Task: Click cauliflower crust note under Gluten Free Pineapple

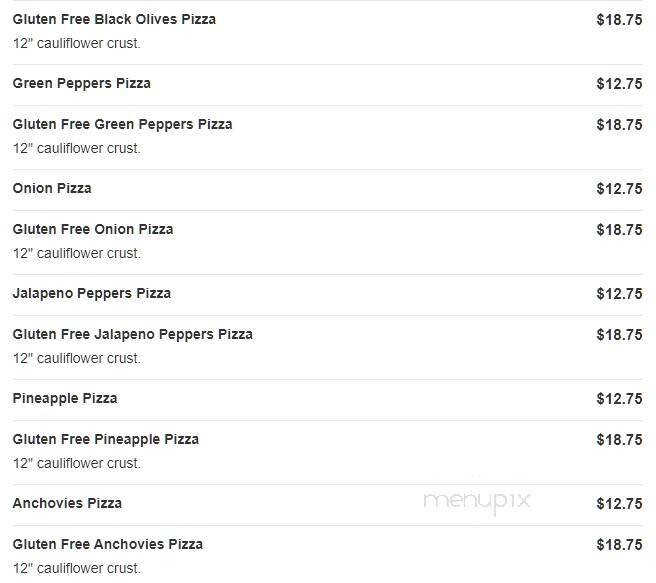Action: (77, 463)
